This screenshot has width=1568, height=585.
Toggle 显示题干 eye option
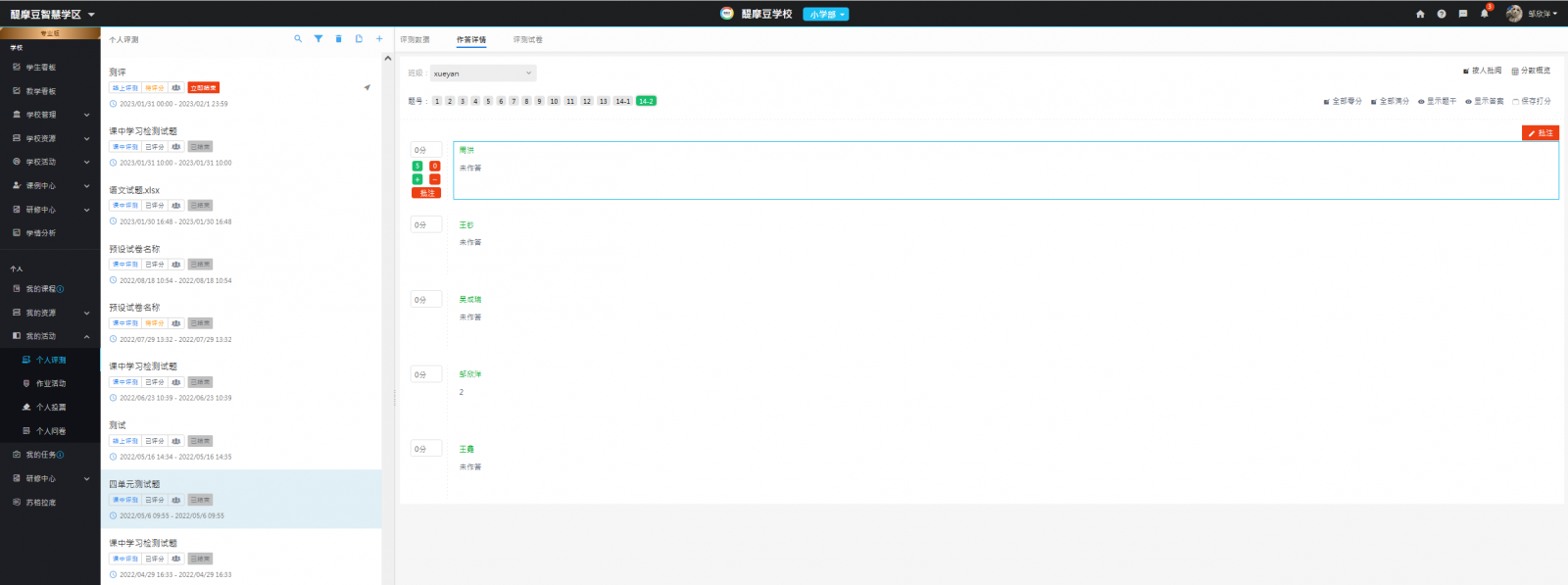point(1437,101)
